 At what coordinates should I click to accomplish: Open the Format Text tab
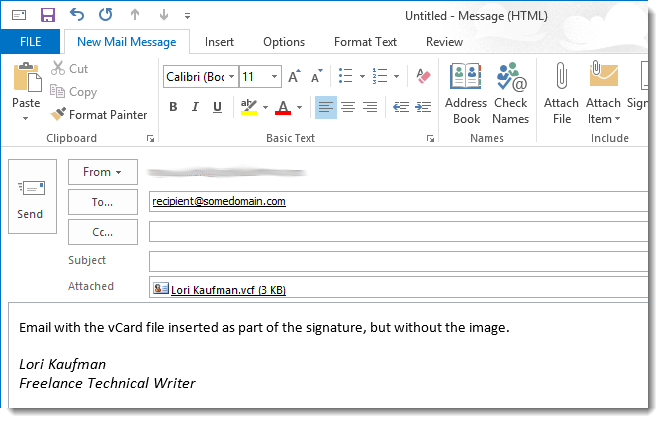click(365, 42)
